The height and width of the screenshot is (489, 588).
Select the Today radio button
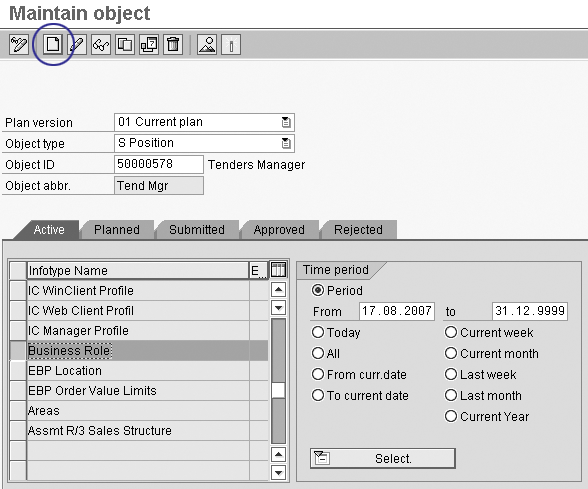(318, 332)
